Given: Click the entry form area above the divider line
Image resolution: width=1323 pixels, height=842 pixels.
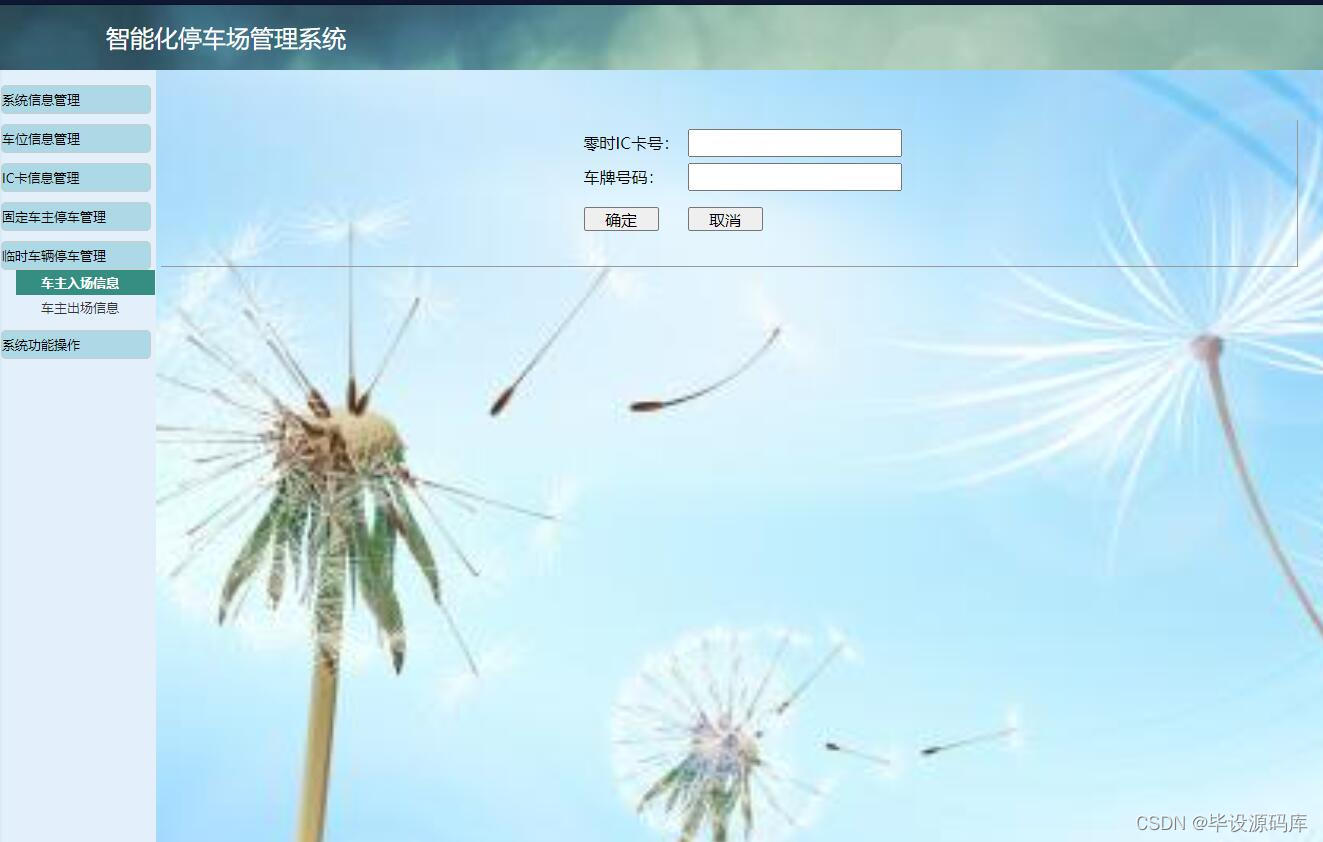Looking at the screenshot, I should [x=740, y=180].
